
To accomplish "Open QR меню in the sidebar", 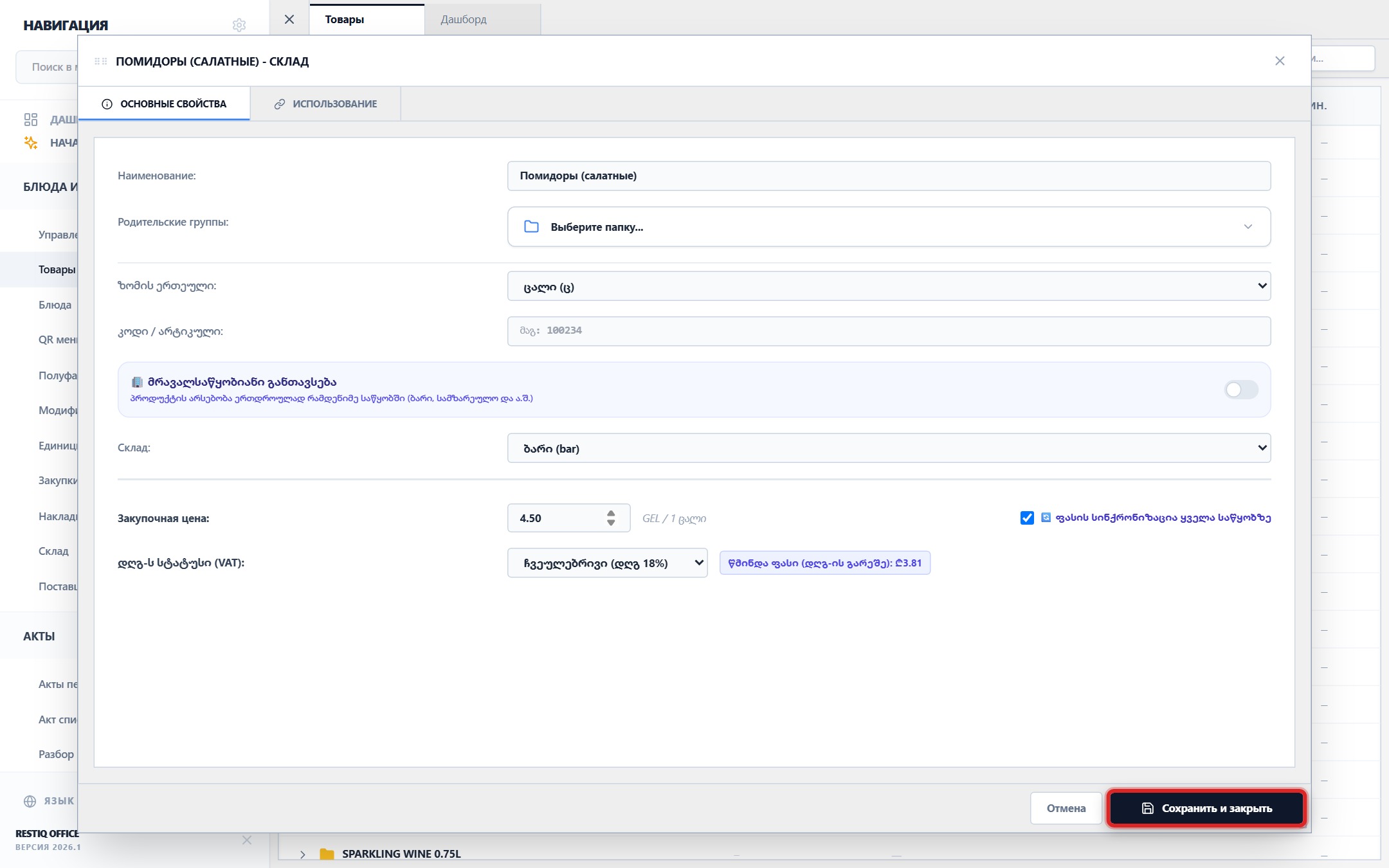I will (58, 339).
